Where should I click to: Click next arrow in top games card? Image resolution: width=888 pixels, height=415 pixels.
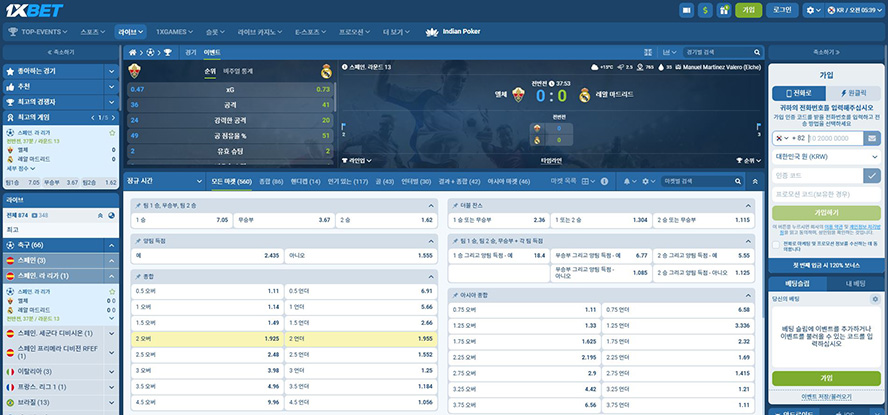tap(113, 117)
